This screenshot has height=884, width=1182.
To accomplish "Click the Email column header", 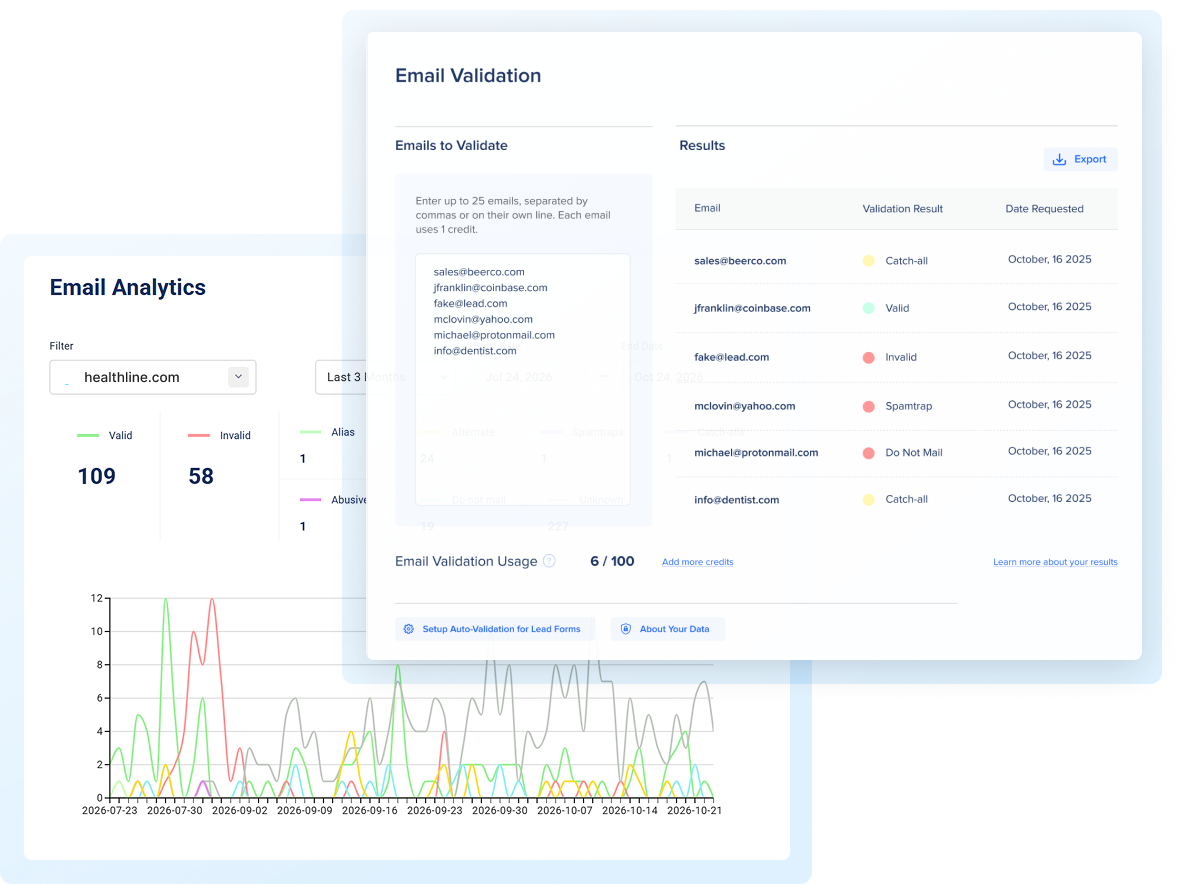I will pos(707,208).
